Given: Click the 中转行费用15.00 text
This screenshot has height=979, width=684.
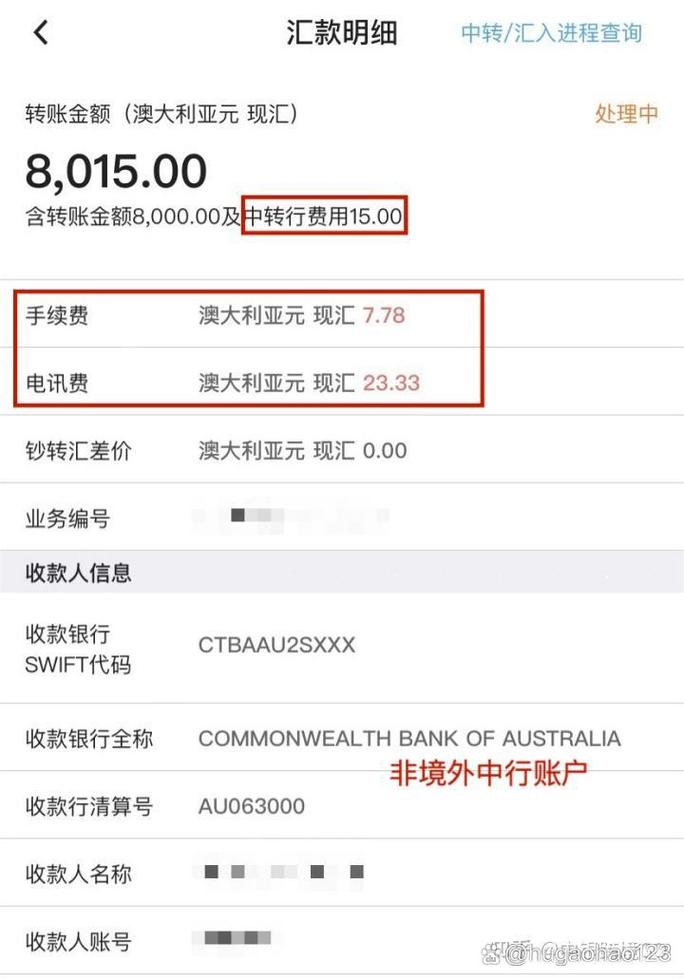Looking at the screenshot, I should click(325, 216).
